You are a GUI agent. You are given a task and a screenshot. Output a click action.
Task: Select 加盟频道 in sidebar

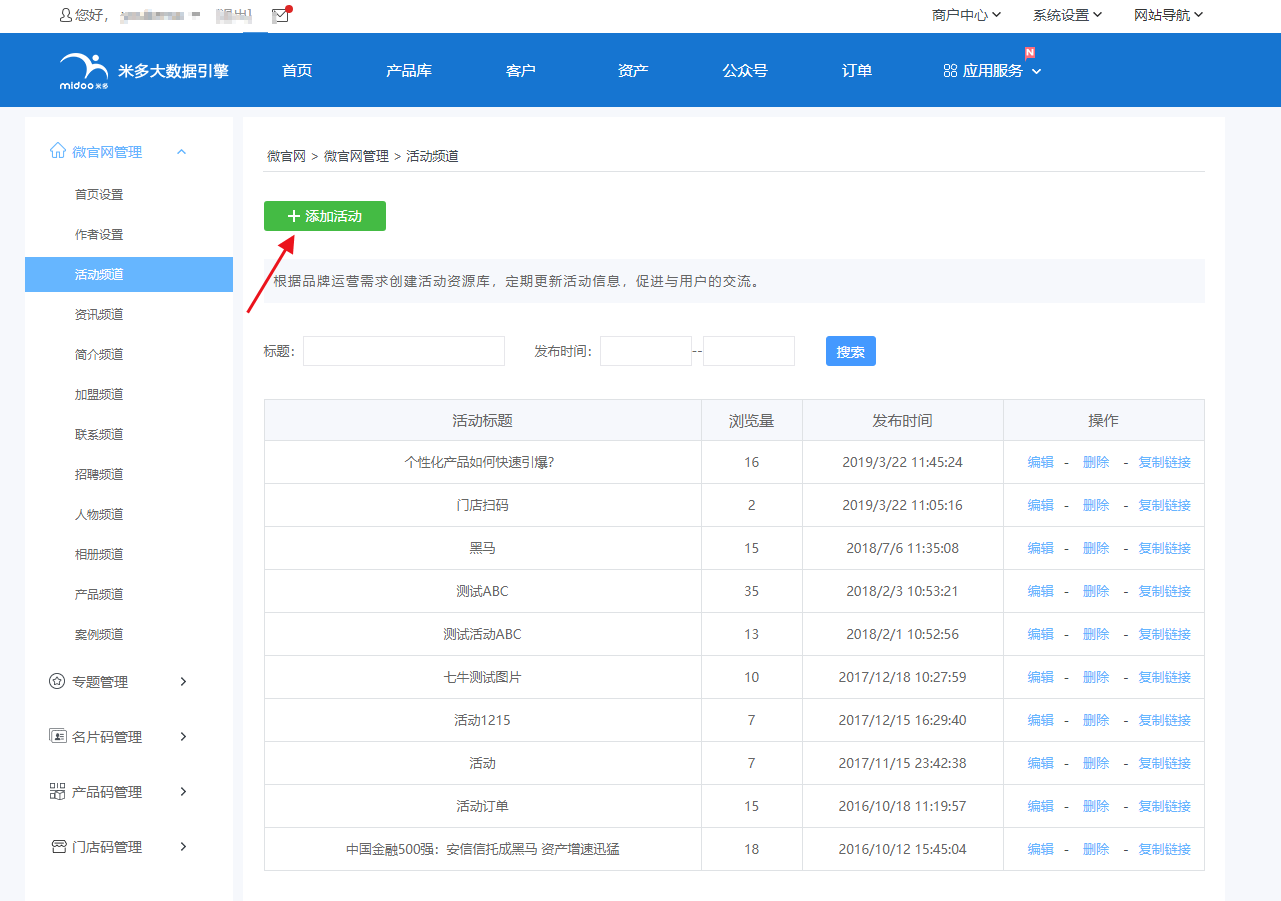point(99,394)
